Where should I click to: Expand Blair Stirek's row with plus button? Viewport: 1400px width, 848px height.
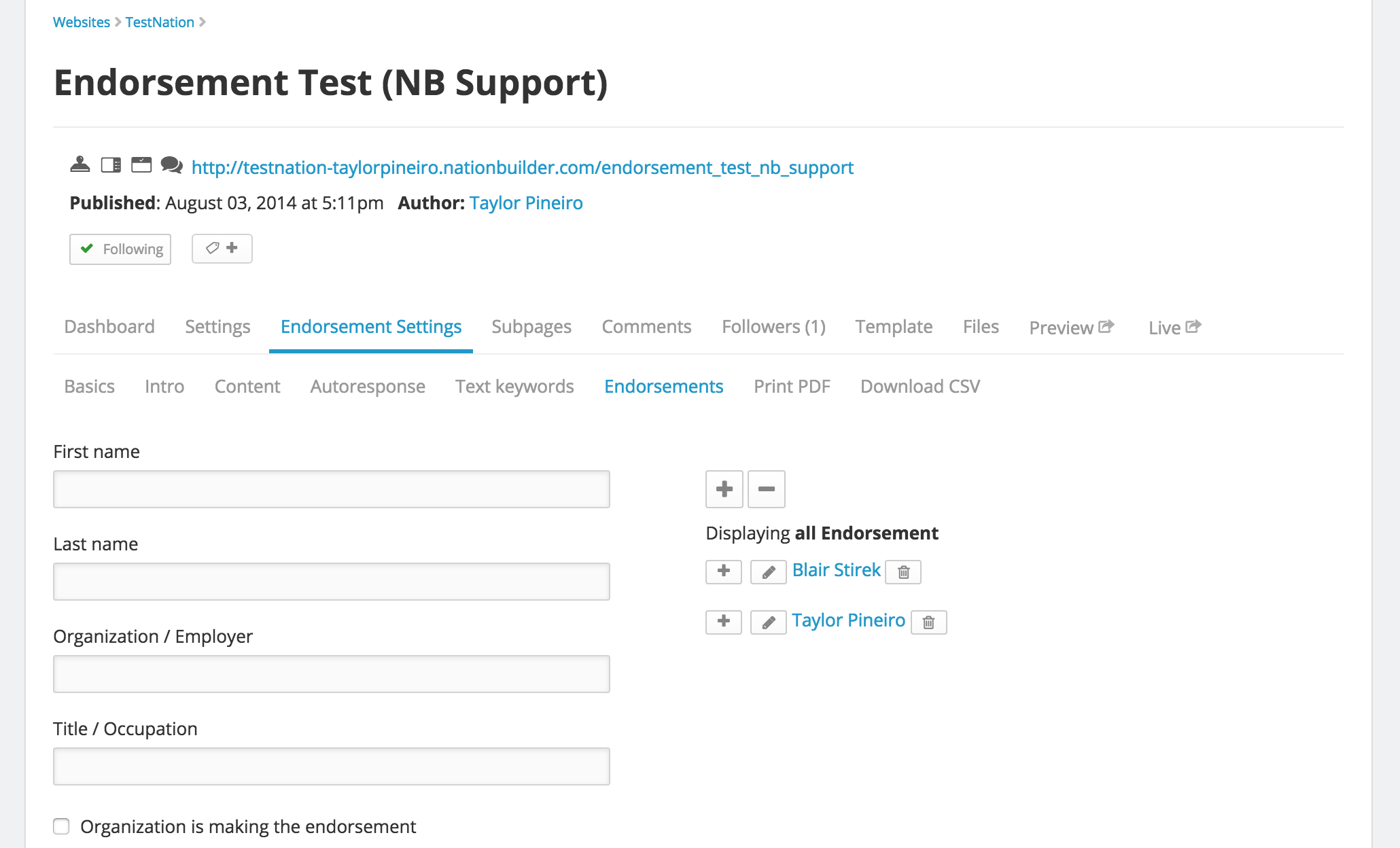click(x=724, y=572)
